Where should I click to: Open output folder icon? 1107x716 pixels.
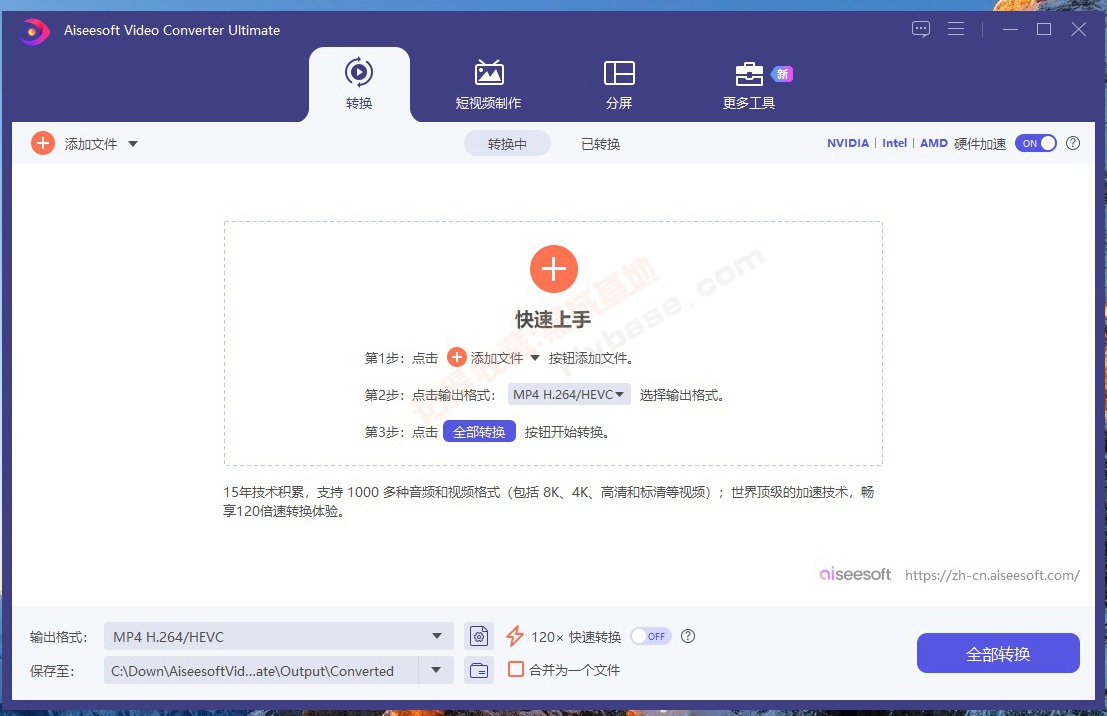tap(479, 670)
